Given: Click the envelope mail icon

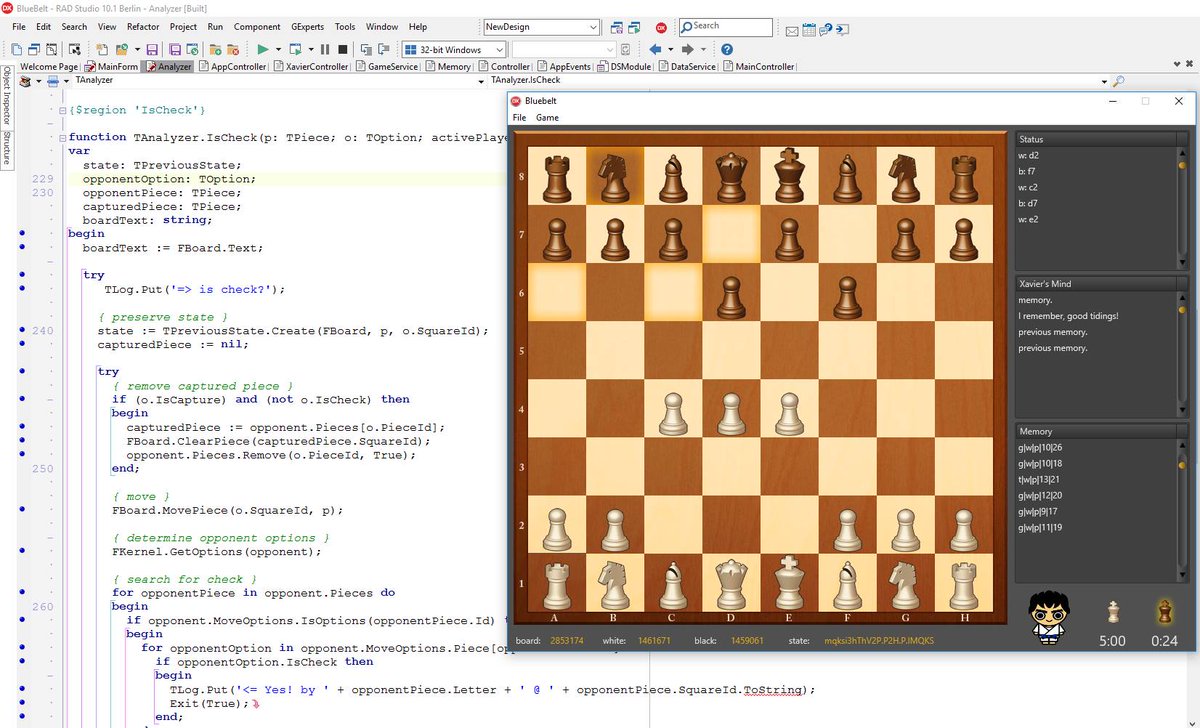Looking at the screenshot, I should pos(792,31).
